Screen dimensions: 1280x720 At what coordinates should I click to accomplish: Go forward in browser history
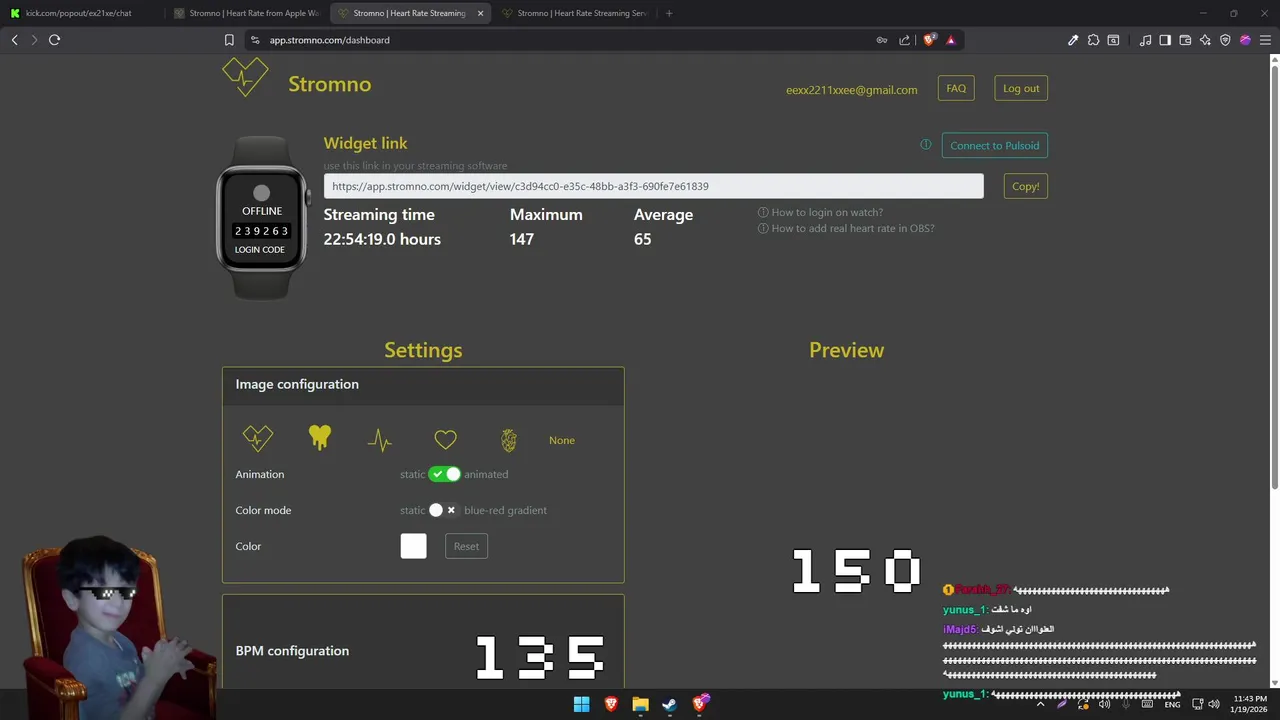click(x=34, y=40)
